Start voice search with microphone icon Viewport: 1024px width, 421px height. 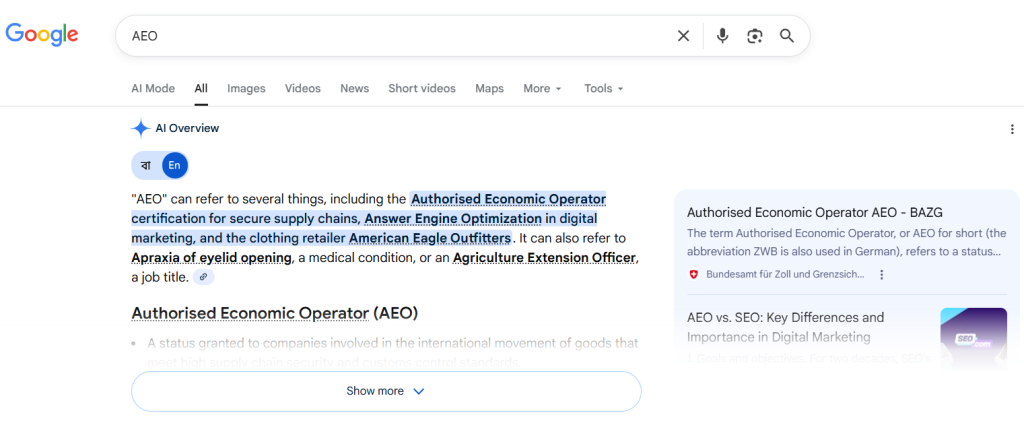coord(722,36)
